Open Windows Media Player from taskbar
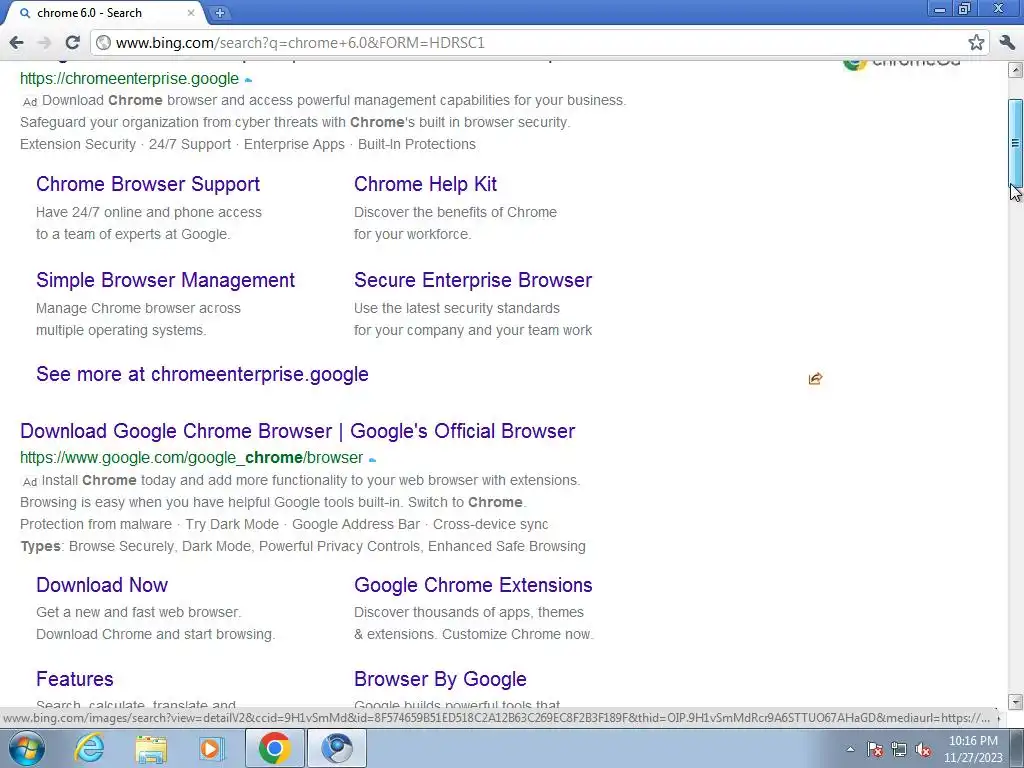Screen dimensions: 1024x768 (x=211, y=748)
